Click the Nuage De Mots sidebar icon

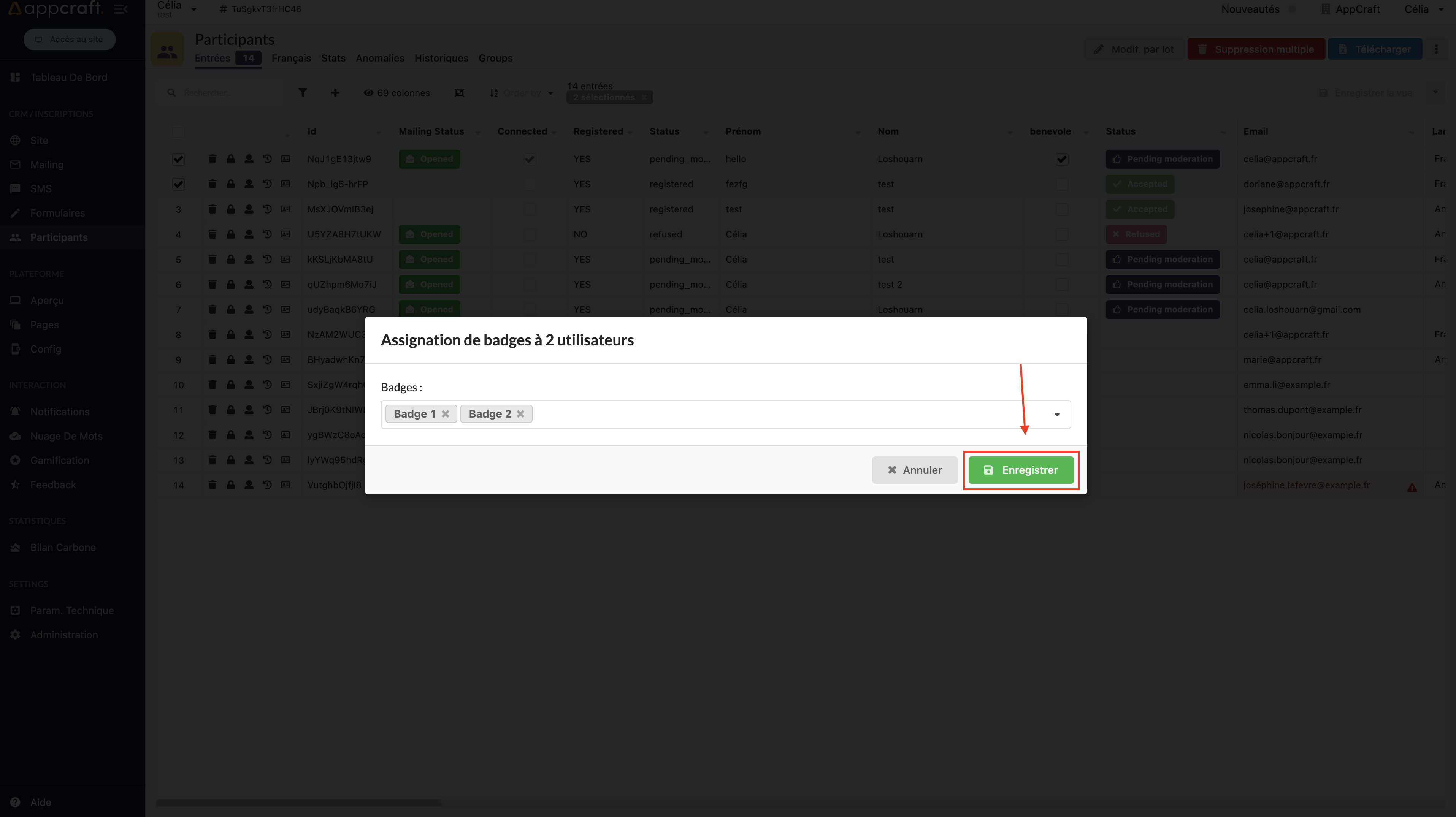pyautogui.click(x=15, y=435)
